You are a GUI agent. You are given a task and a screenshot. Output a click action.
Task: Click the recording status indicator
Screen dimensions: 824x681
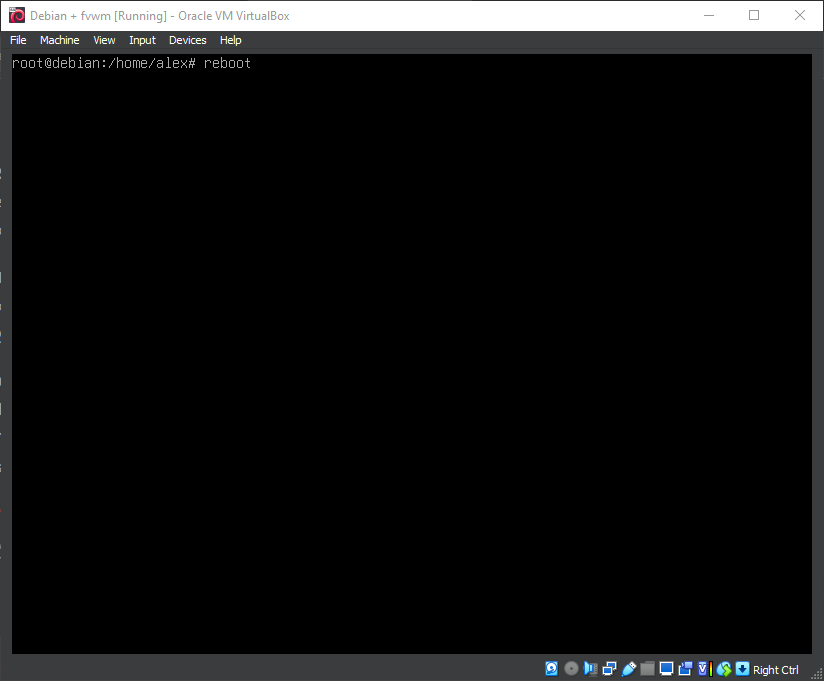tap(685, 668)
